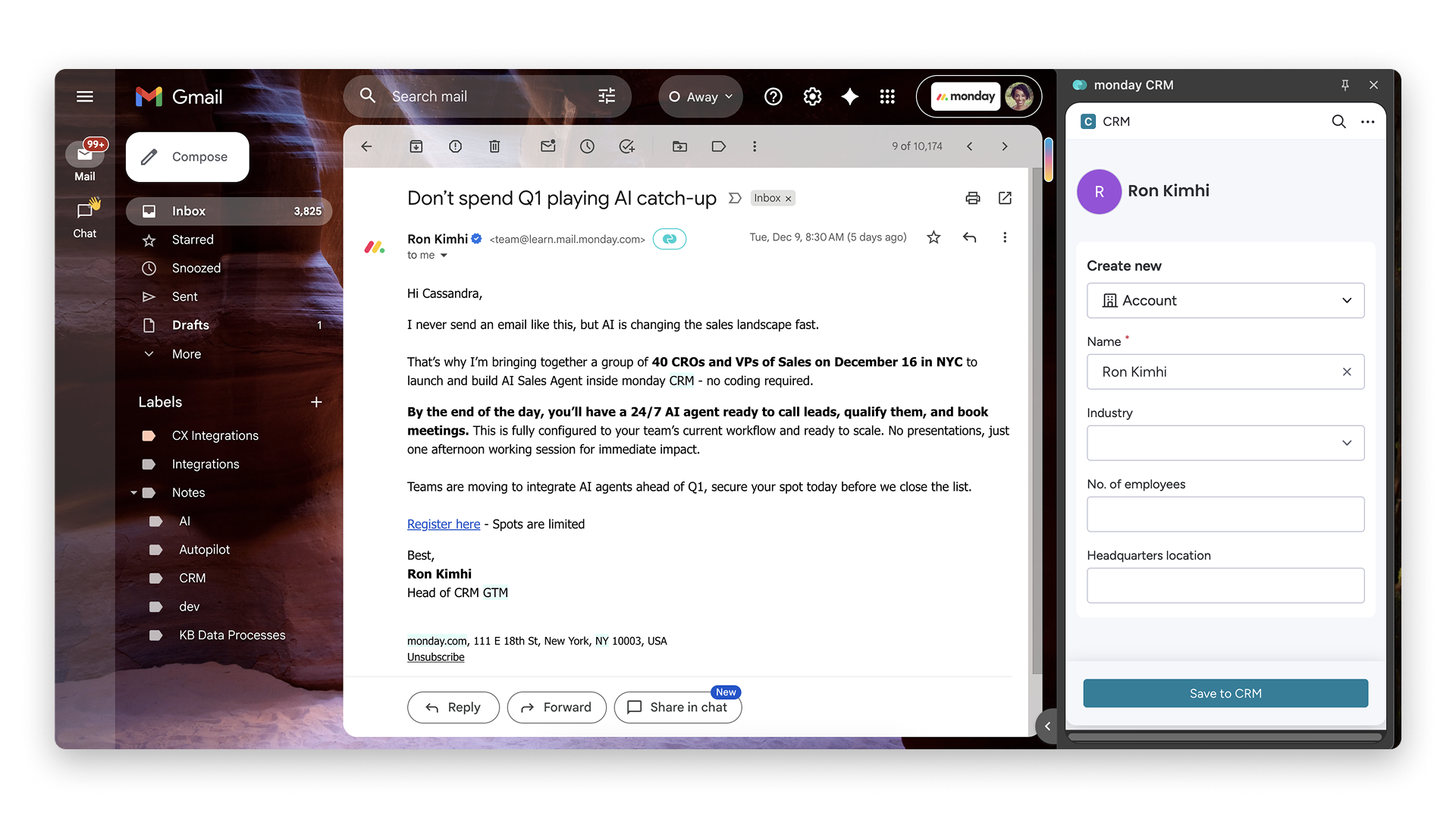The image size is (1456, 819).
Task: Open the Gmail main menu hamburger icon
Action: pyautogui.click(x=85, y=96)
